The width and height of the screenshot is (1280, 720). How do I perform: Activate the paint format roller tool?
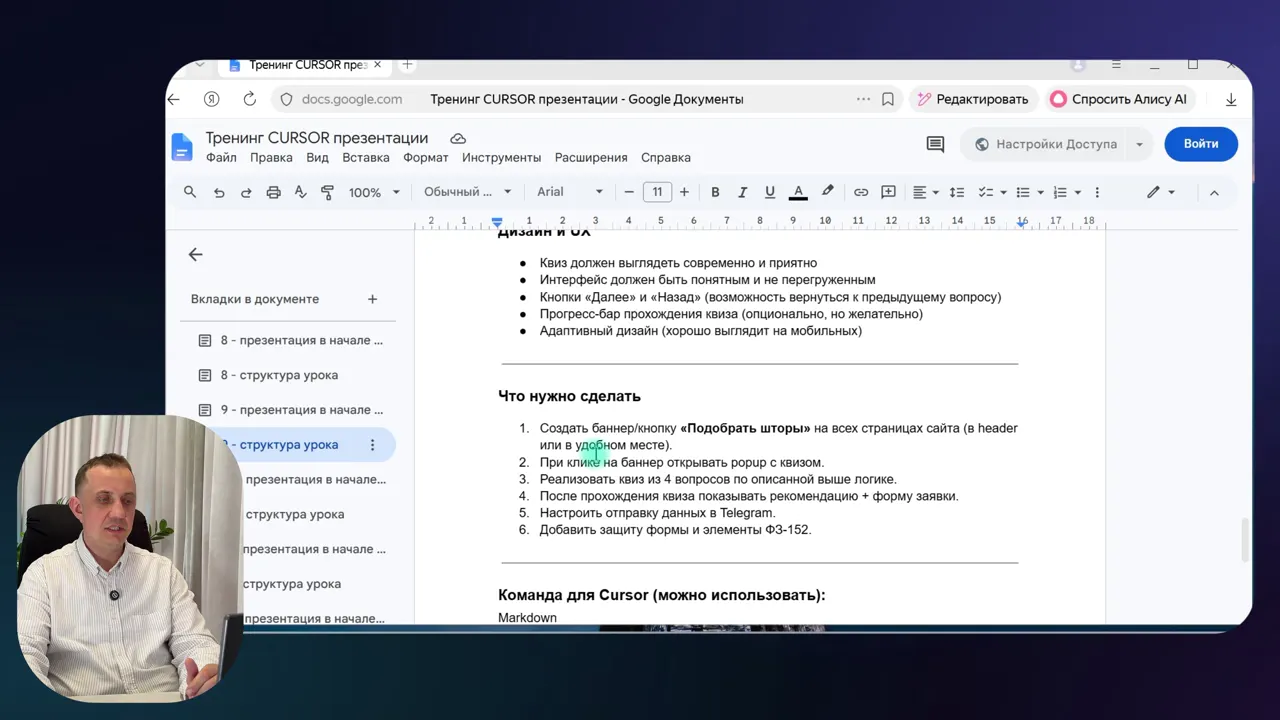click(327, 192)
